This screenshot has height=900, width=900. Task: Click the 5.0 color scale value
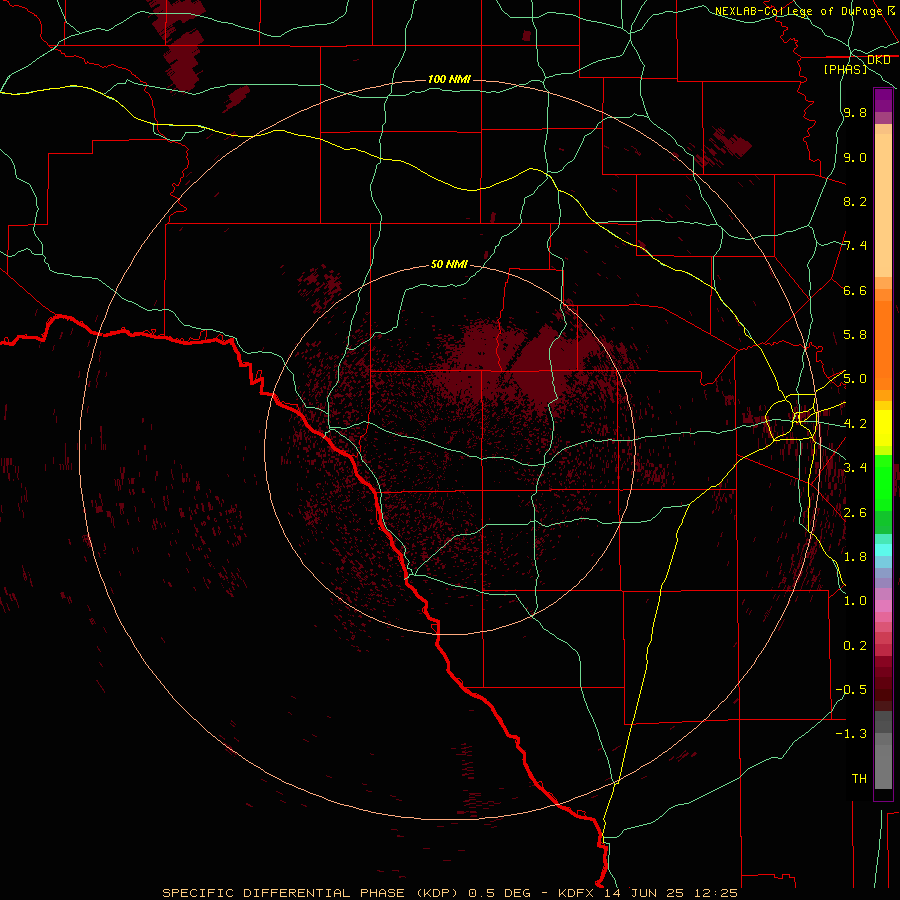[x=855, y=379]
